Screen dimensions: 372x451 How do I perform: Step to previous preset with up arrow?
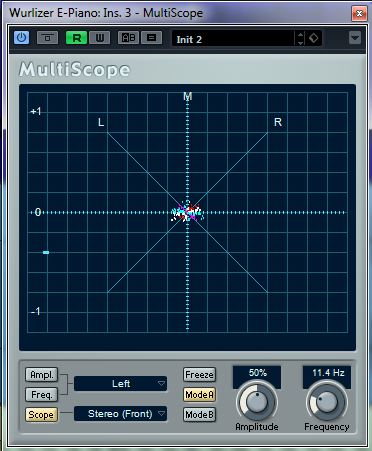coord(300,35)
